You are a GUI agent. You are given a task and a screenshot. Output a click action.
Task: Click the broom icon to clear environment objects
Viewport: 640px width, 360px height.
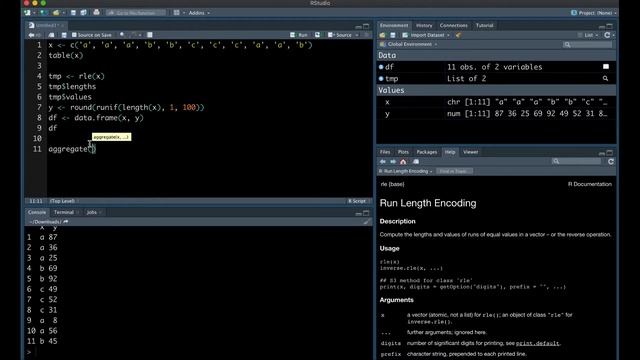click(458, 35)
